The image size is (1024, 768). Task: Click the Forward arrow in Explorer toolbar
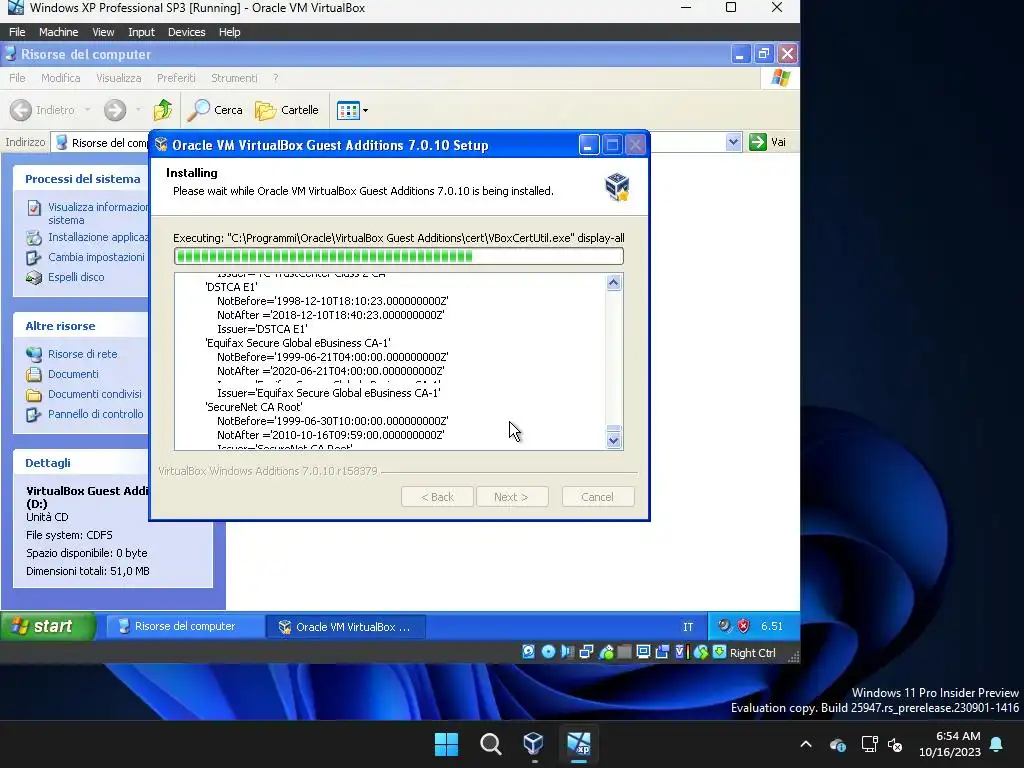tap(115, 110)
